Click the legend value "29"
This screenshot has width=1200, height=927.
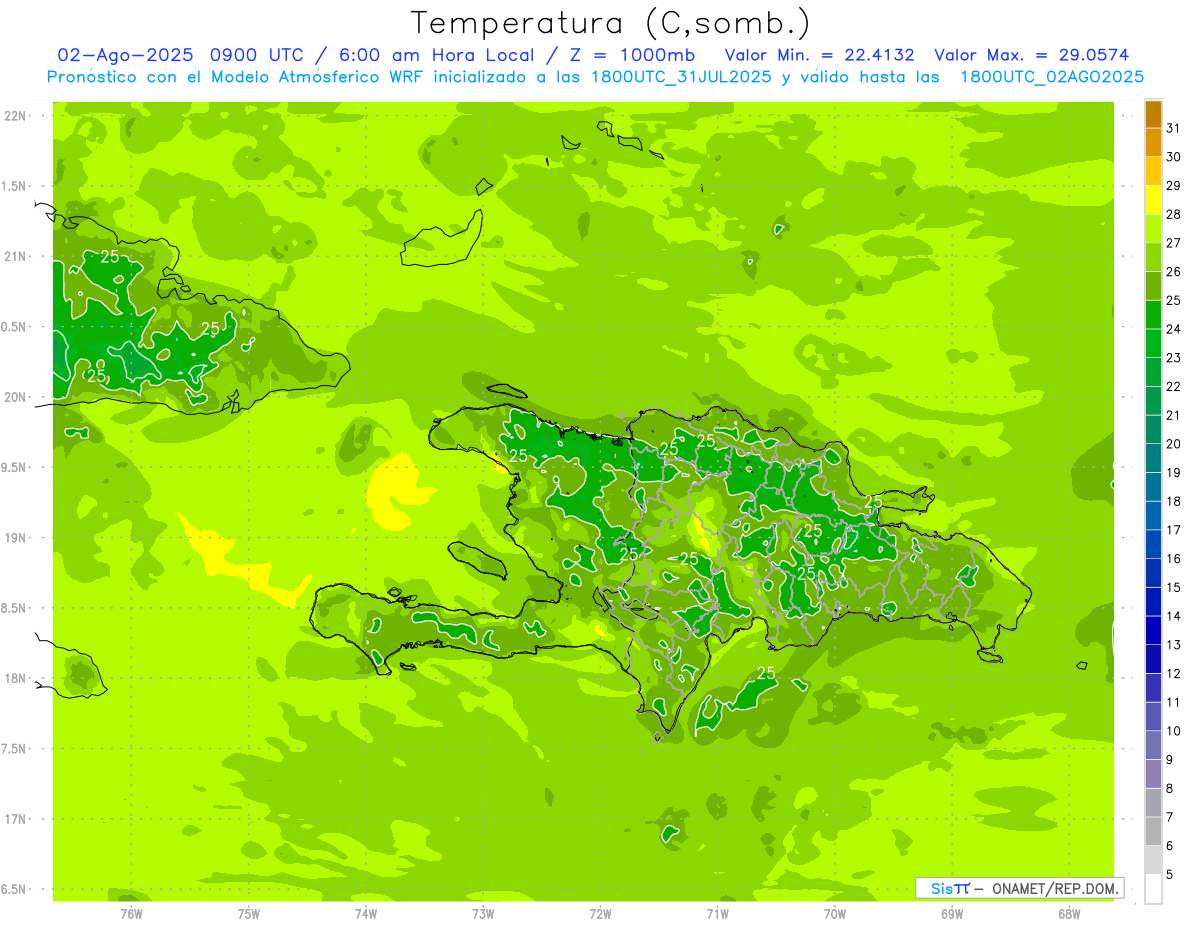tap(1173, 185)
